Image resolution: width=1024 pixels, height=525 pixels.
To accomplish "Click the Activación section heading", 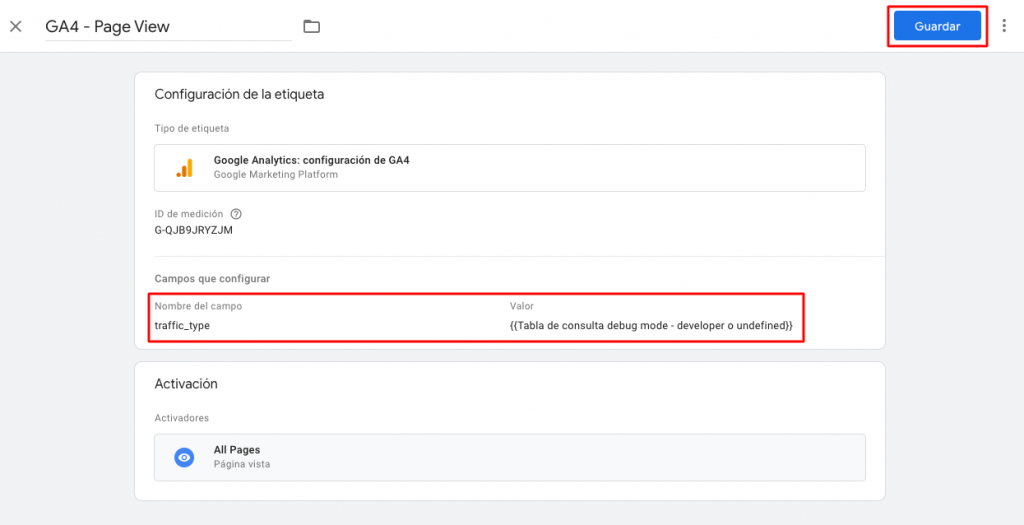I will coord(186,384).
